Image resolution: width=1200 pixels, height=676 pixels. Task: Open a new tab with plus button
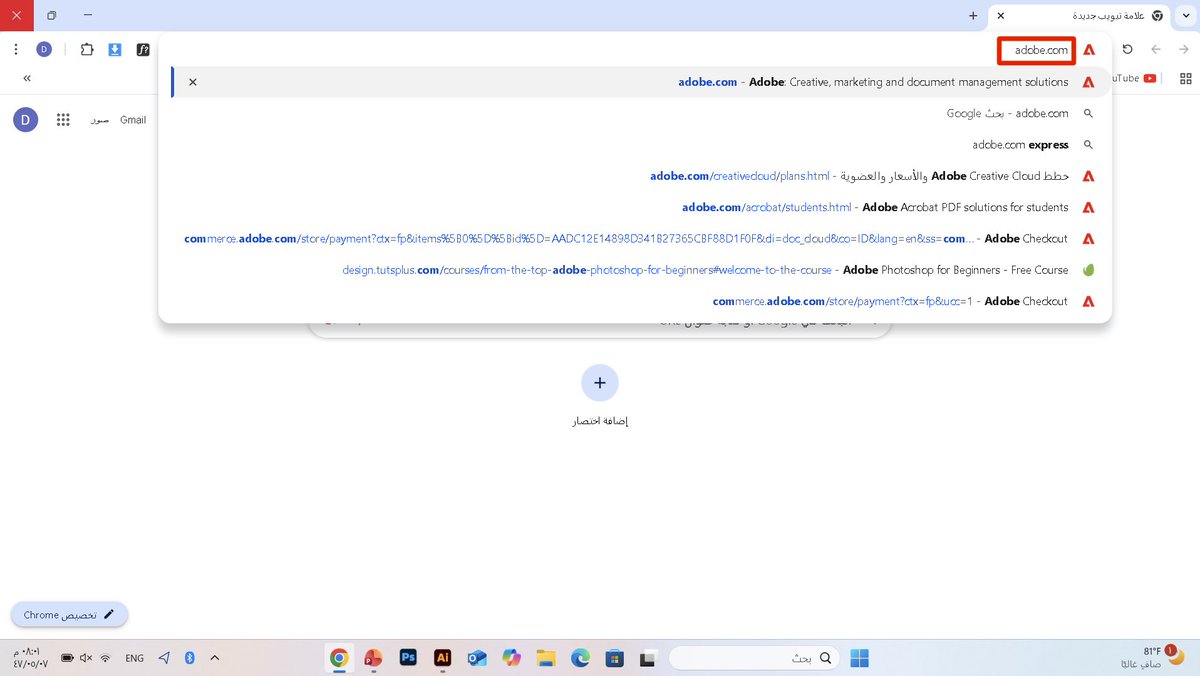pyautogui.click(x=973, y=16)
